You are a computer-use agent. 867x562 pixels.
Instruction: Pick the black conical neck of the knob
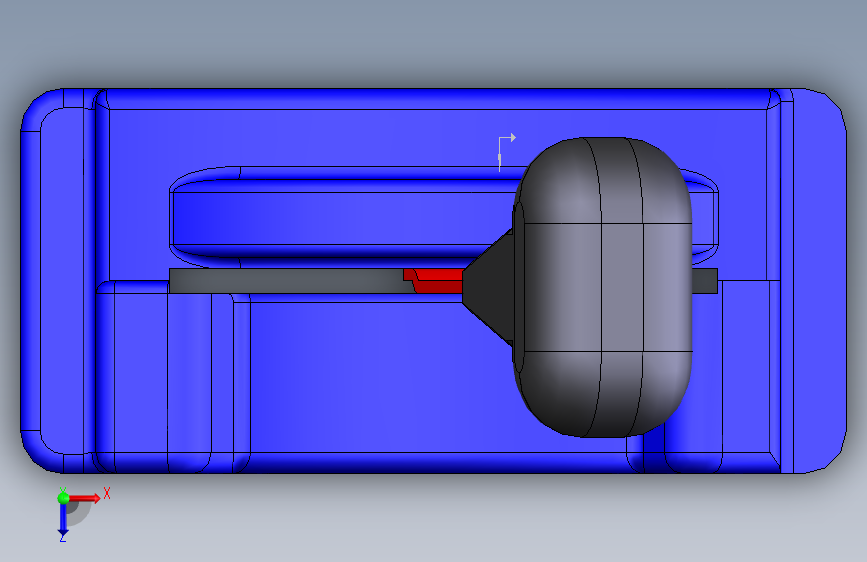pos(488,287)
